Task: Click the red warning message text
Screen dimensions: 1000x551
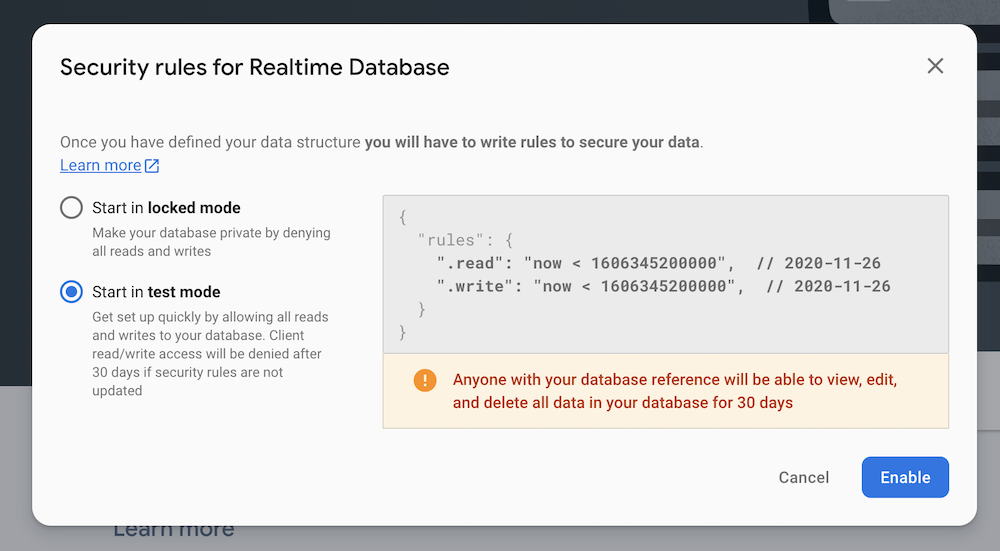Action: point(674,391)
